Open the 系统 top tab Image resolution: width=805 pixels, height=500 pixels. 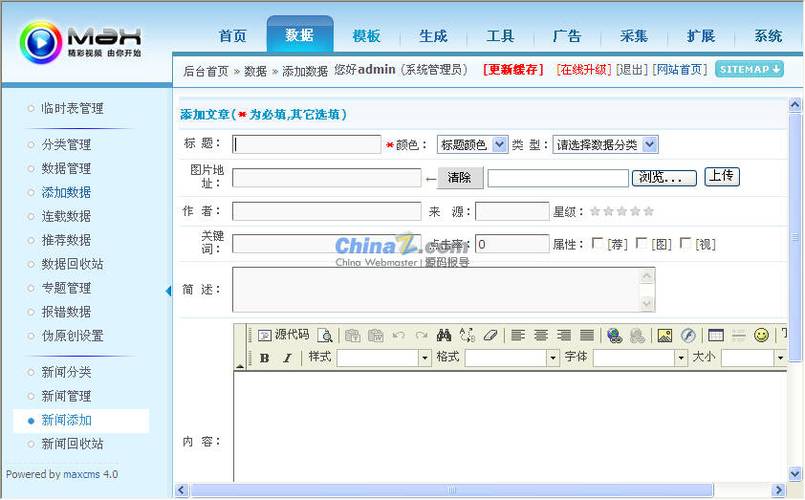pyautogui.click(x=768, y=36)
